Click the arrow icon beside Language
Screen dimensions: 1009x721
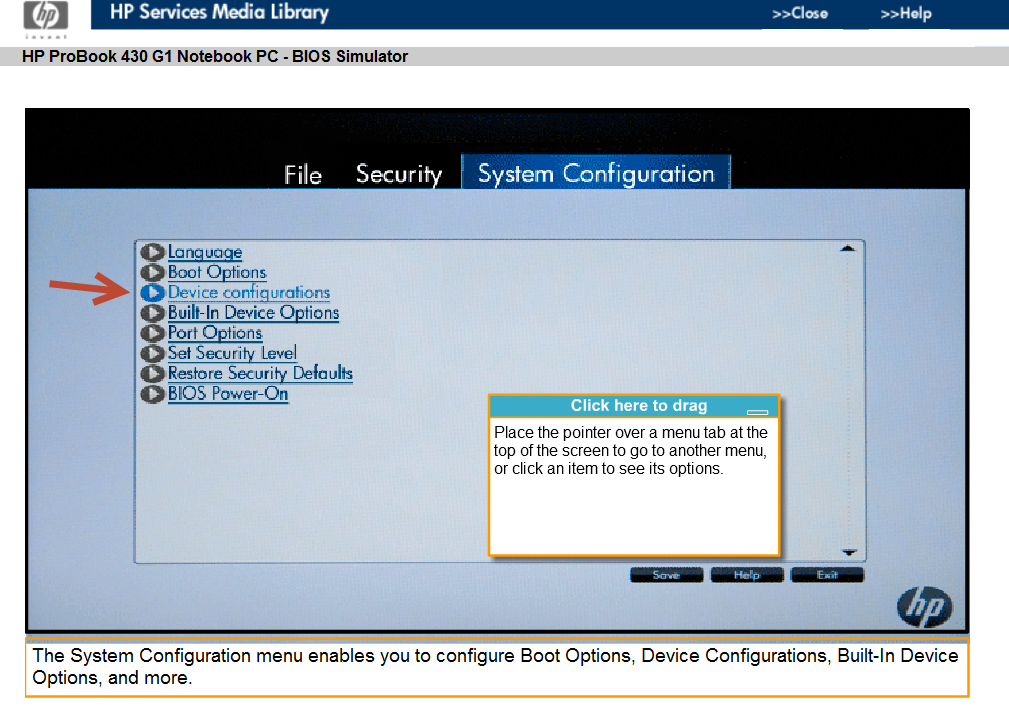[151, 252]
